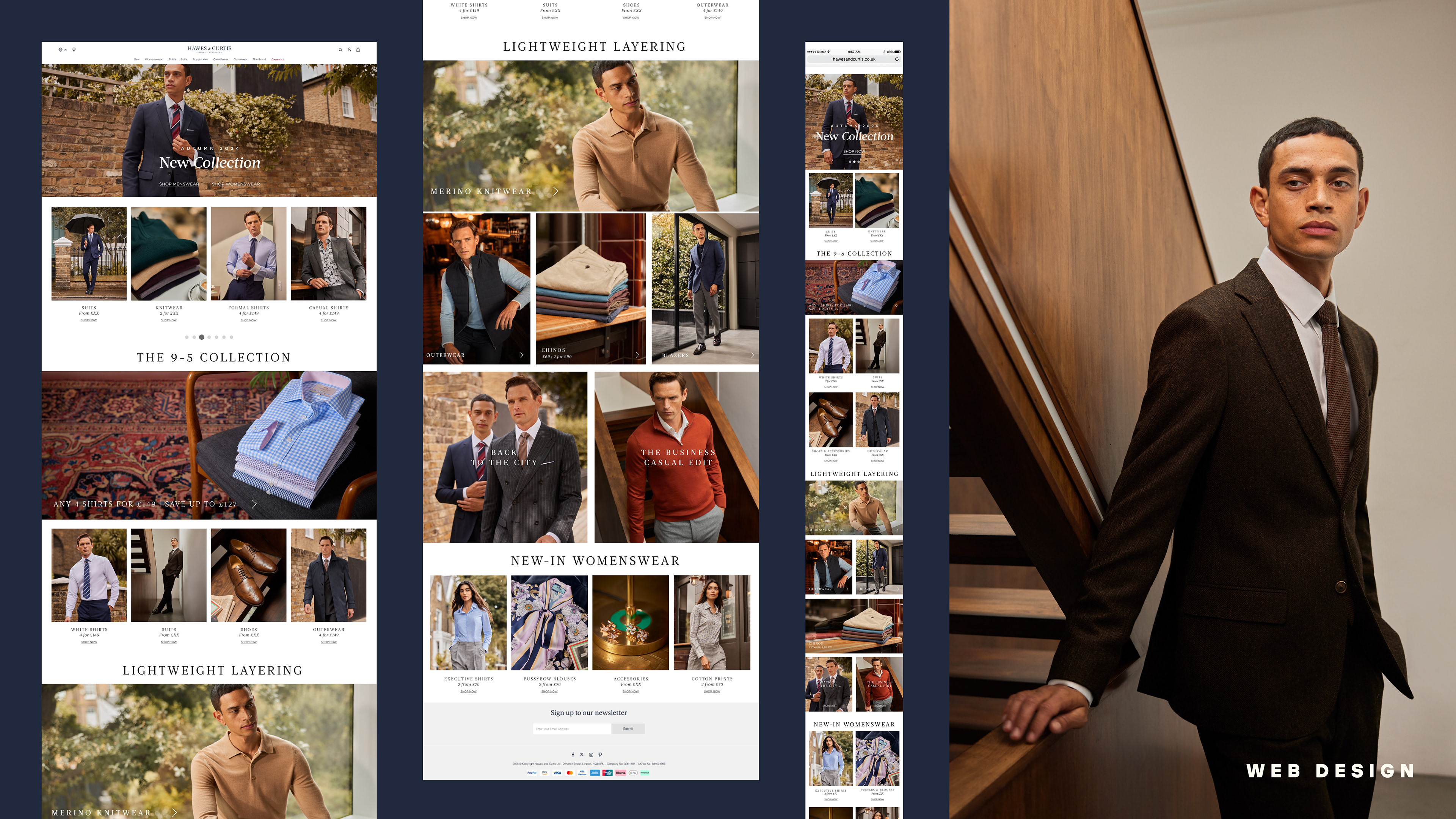The width and height of the screenshot is (1456, 819).
Task: Tap the reload icon in mobile address bar
Action: (x=896, y=59)
